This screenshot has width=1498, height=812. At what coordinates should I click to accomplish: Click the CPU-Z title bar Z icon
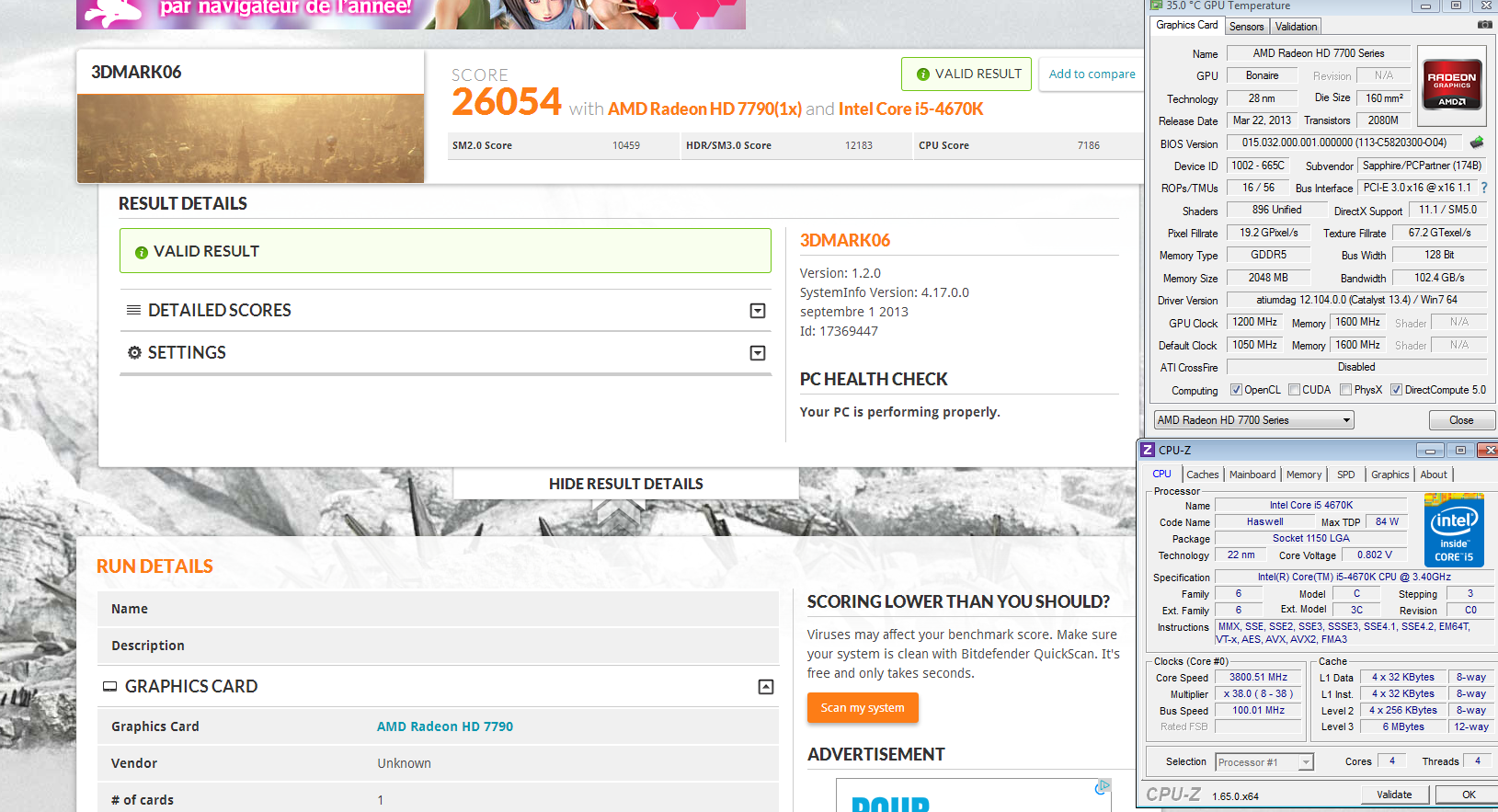click(x=1148, y=450)
